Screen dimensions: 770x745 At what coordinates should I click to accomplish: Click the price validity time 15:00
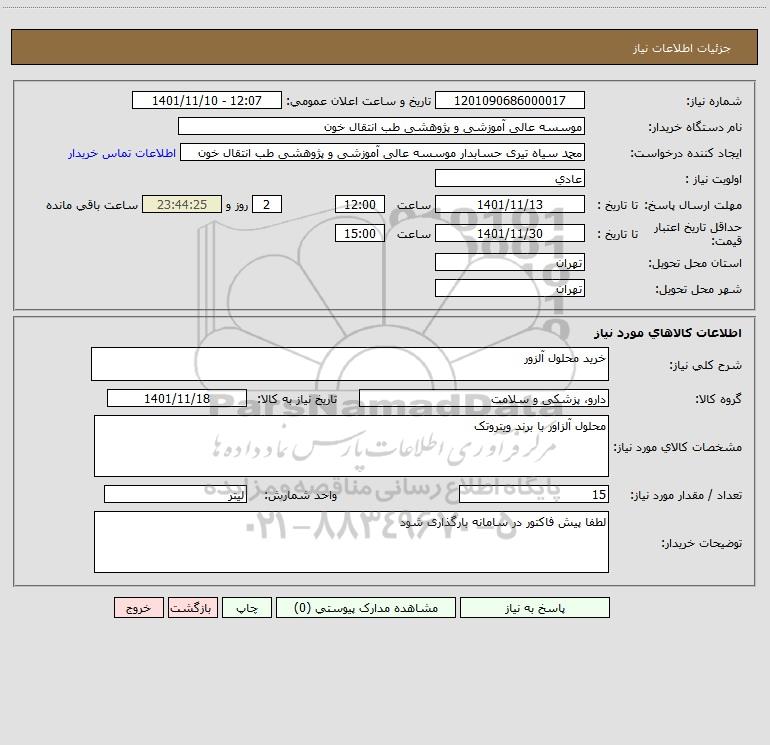pyautogui.click(x=359, y=233)
